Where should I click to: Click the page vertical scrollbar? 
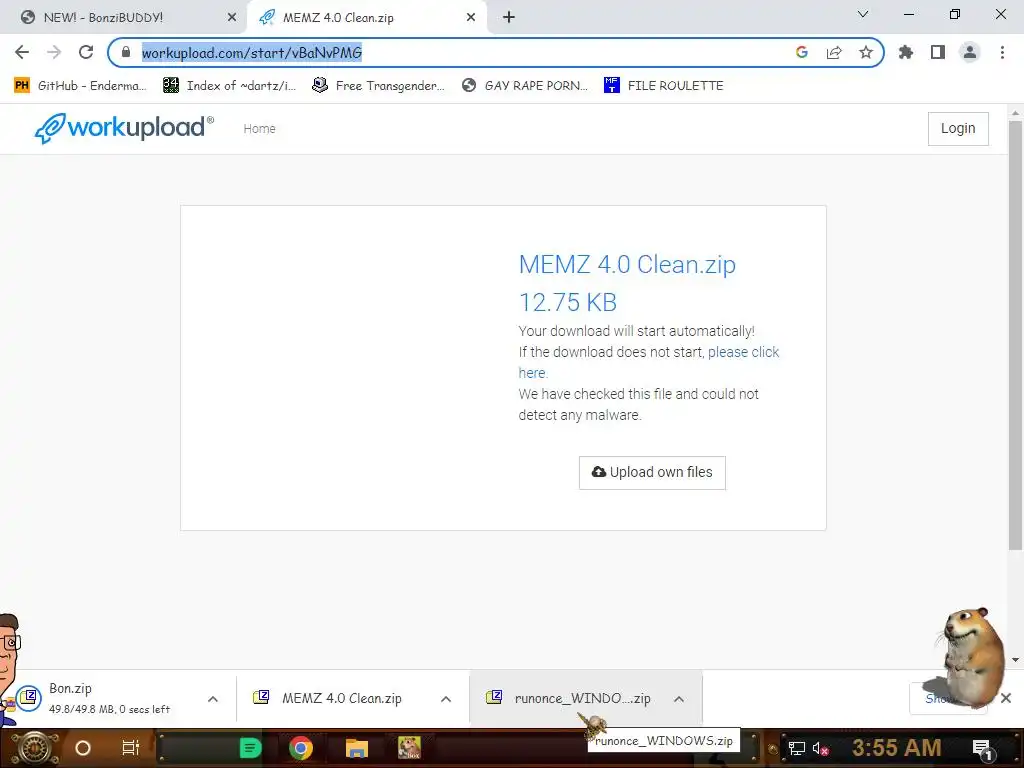pyautogui.click(x=1016, y=335)
